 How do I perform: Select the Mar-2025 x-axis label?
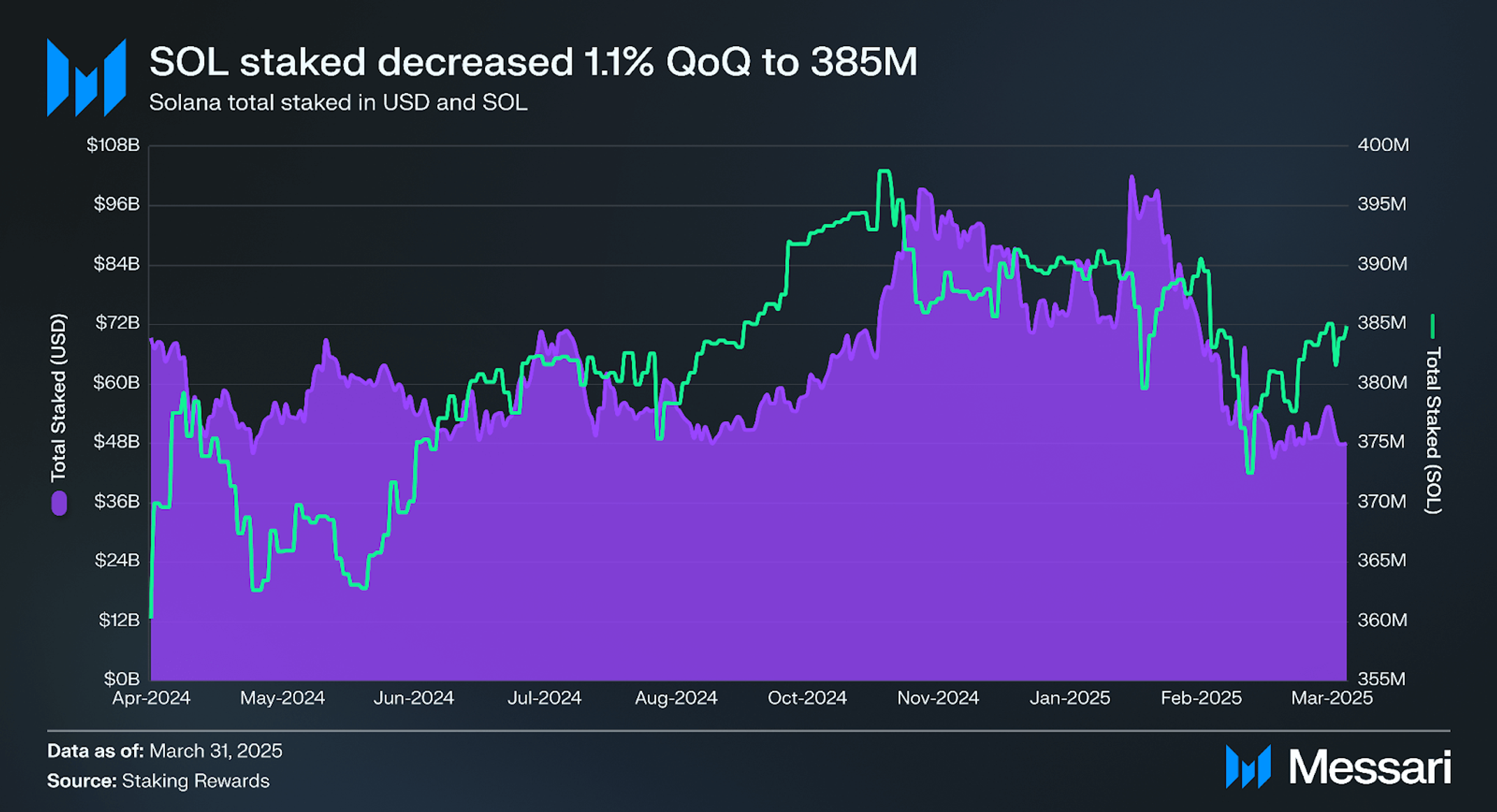tap(1332, 698)
